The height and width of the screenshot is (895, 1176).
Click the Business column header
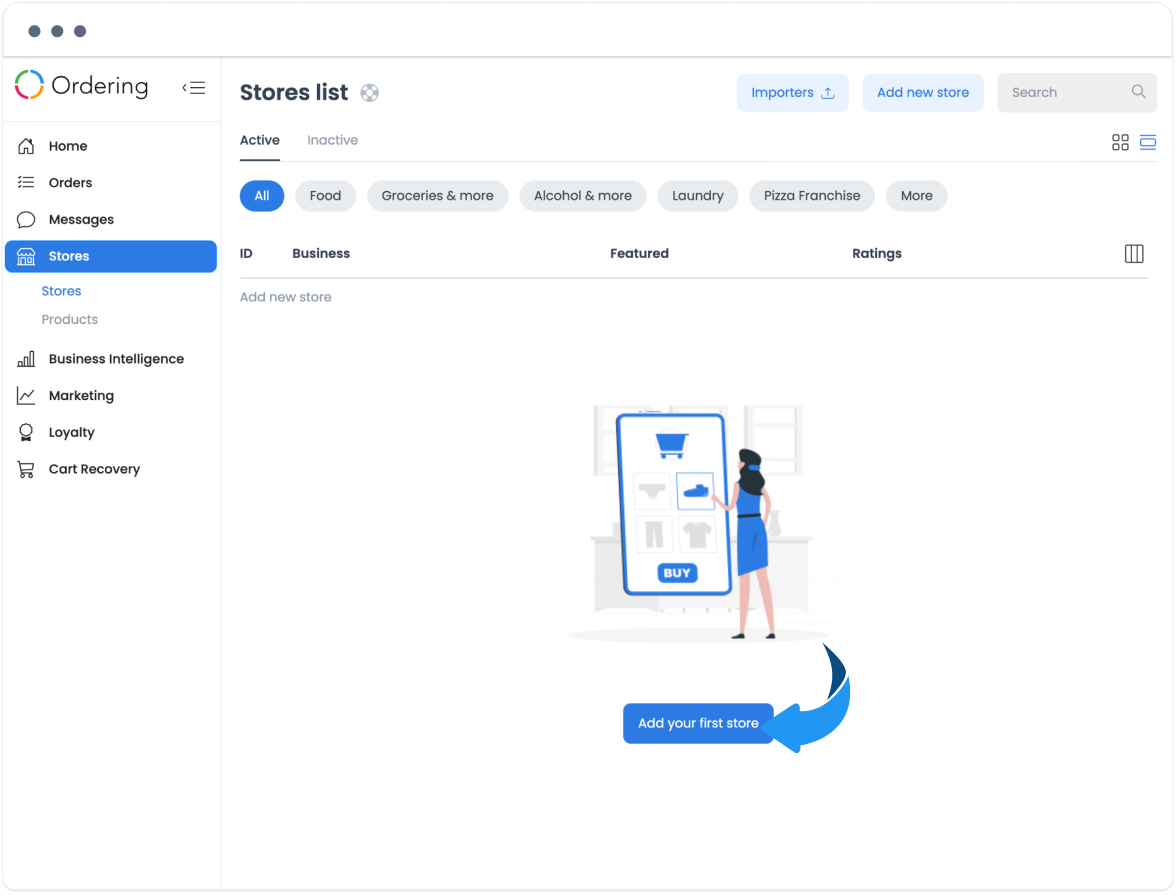321,254
